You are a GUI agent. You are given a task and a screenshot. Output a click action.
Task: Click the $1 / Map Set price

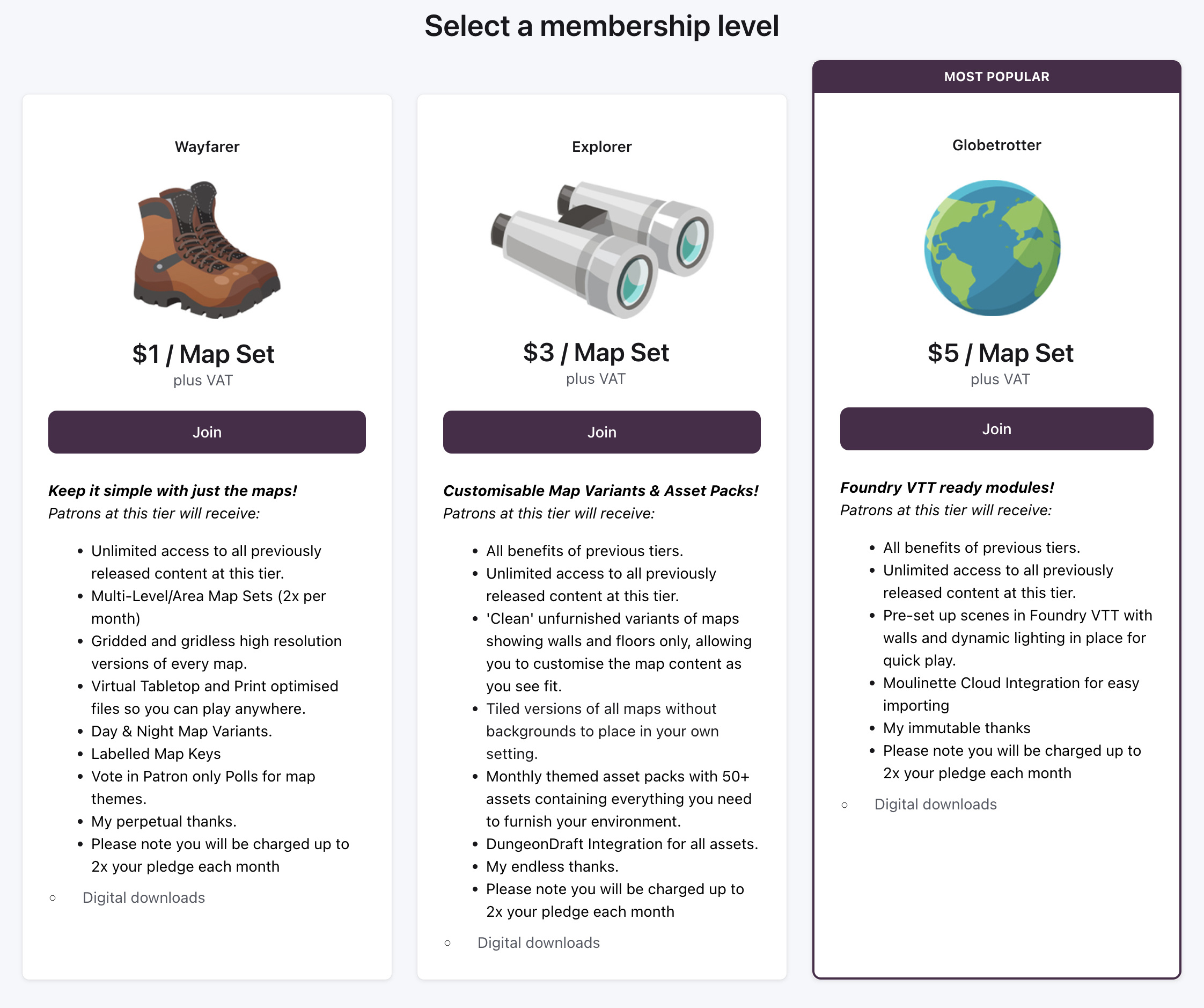point(203,354)
